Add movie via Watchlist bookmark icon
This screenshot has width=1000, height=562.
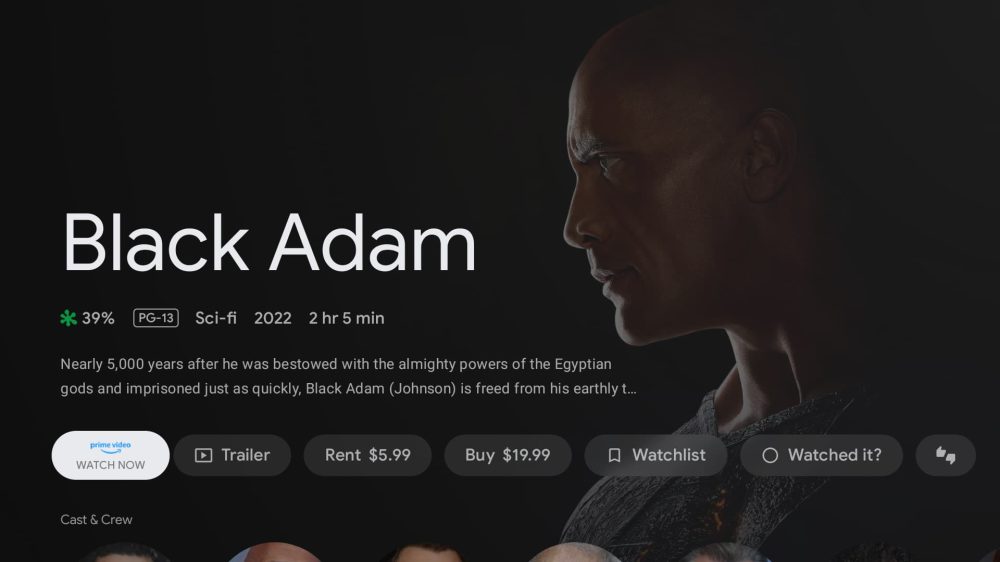coord(614,455)
